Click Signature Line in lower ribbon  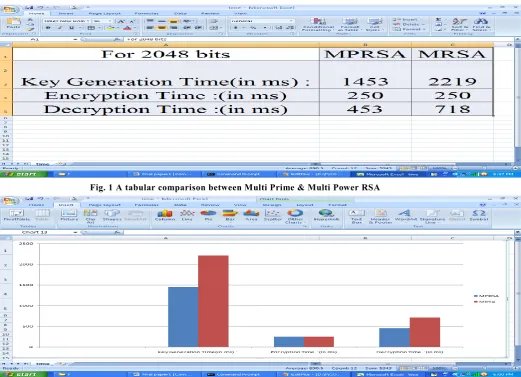(432, 216)
